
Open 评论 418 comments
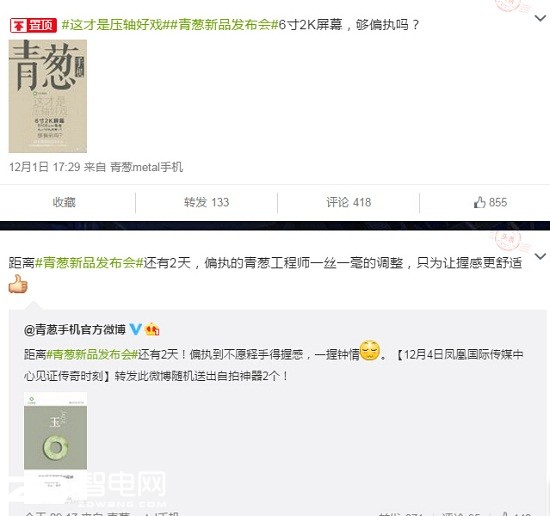349,202
